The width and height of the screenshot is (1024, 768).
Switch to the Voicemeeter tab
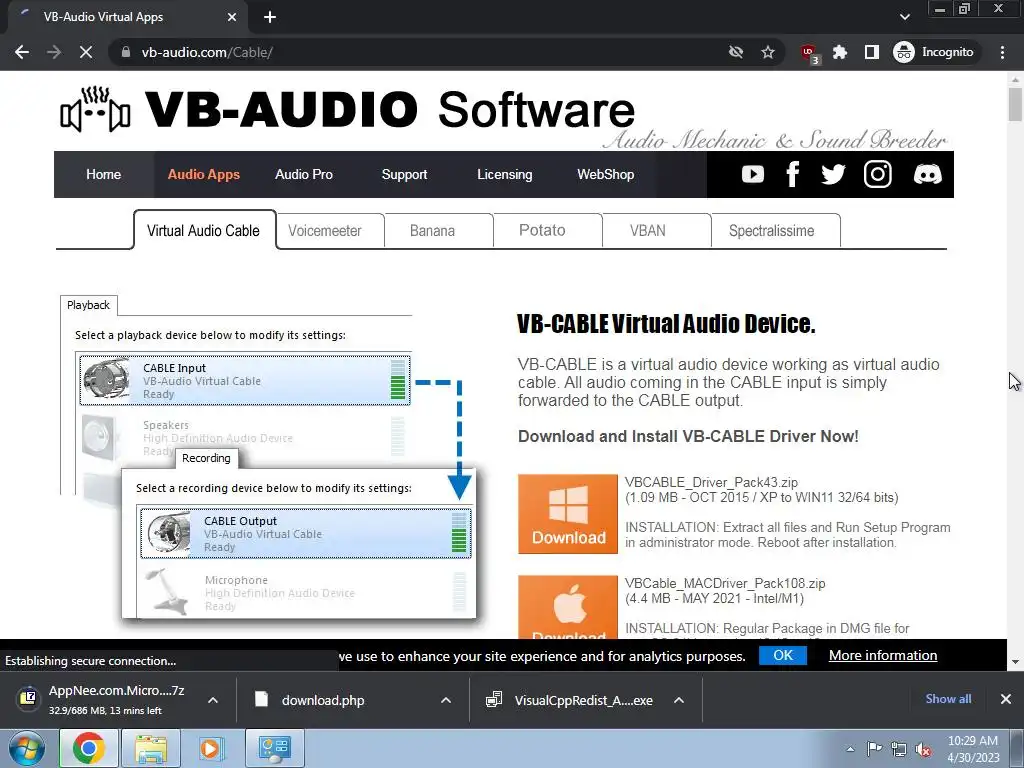(x=330, y=231)
